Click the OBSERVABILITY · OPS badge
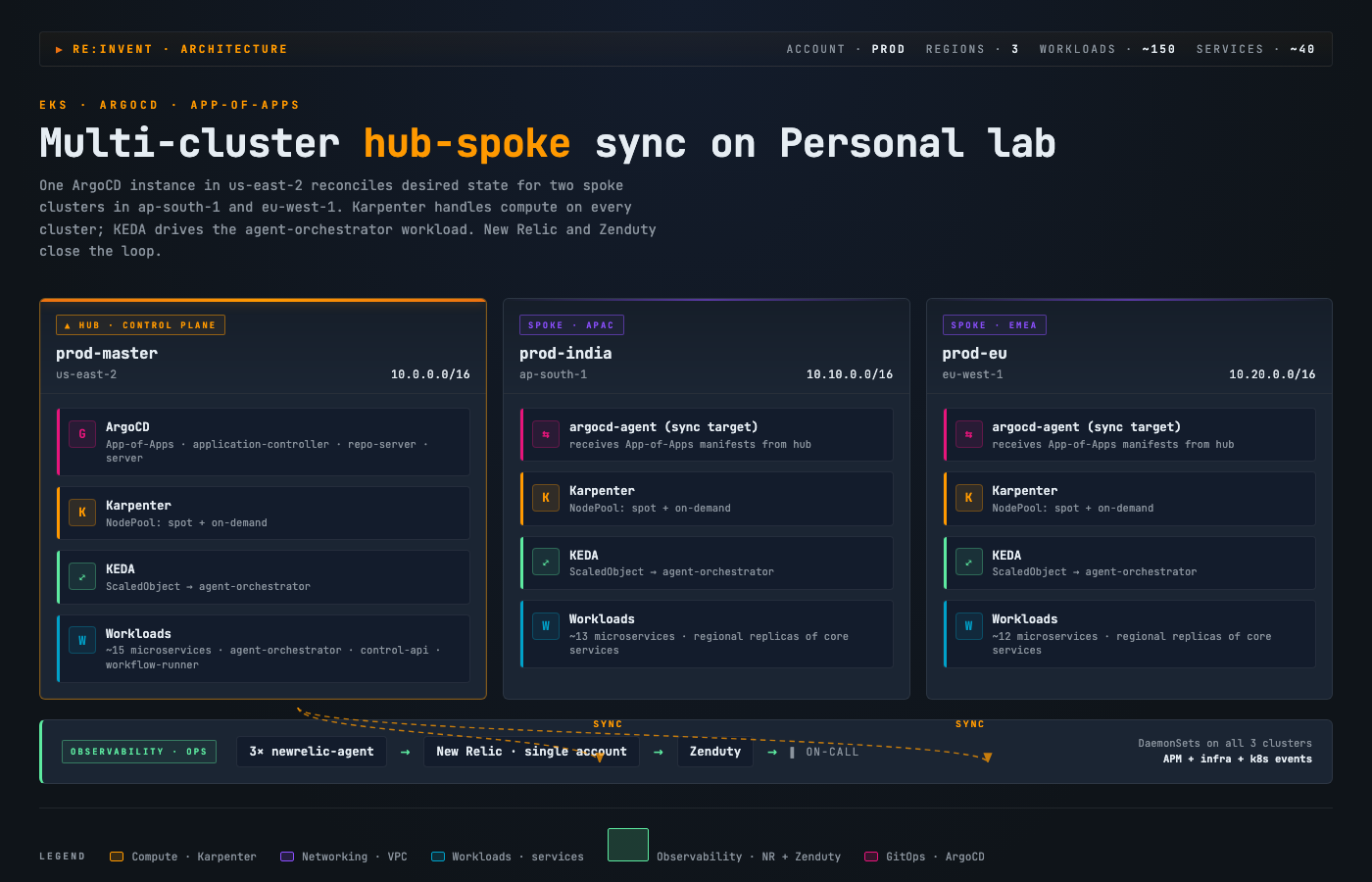 click(139, 752)
